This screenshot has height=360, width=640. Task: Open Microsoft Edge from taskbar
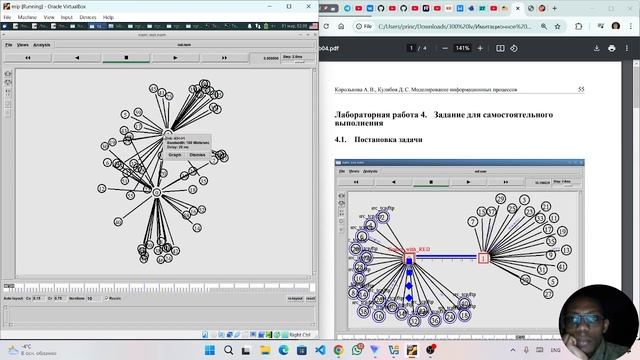pyautogui.click(x=283, y=350)
